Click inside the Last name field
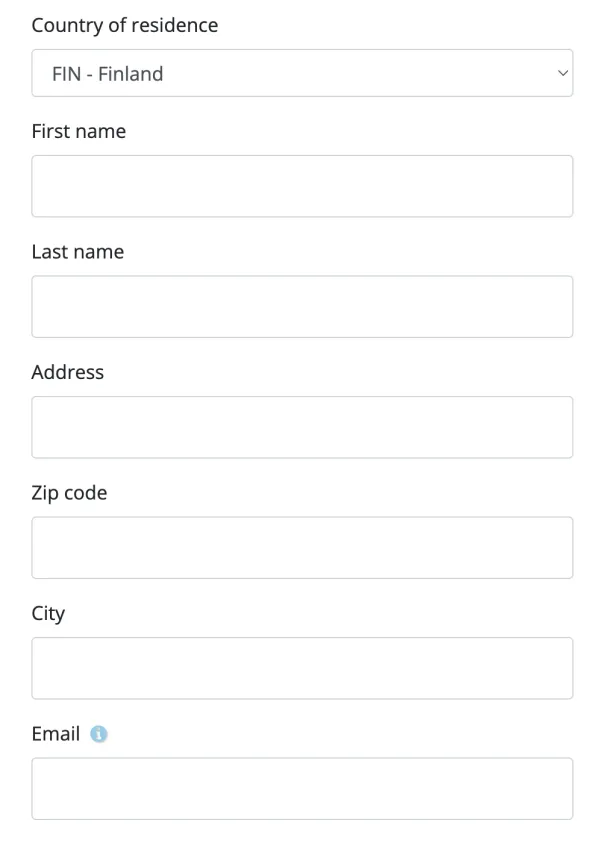 (300, 306)
